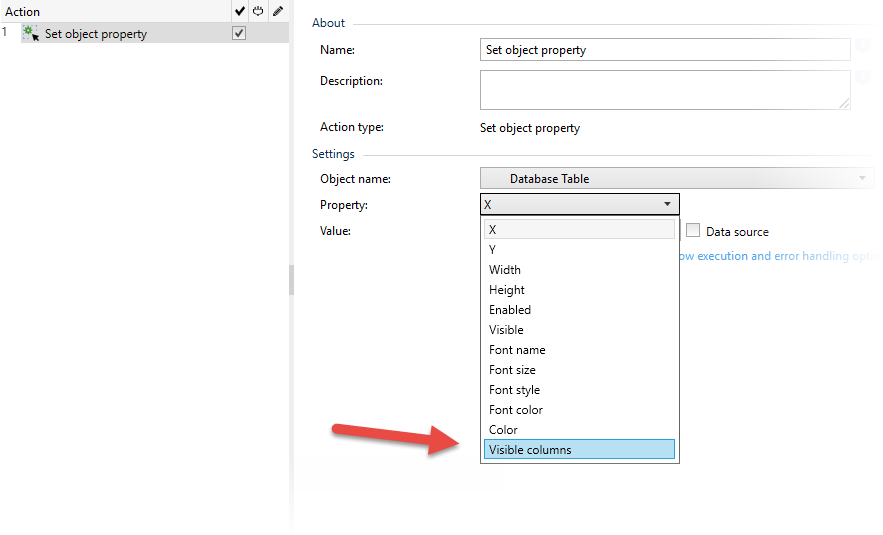This screenshot has width=883, height=535.
Task: Click into the Name text field
Action: point(665,50)
